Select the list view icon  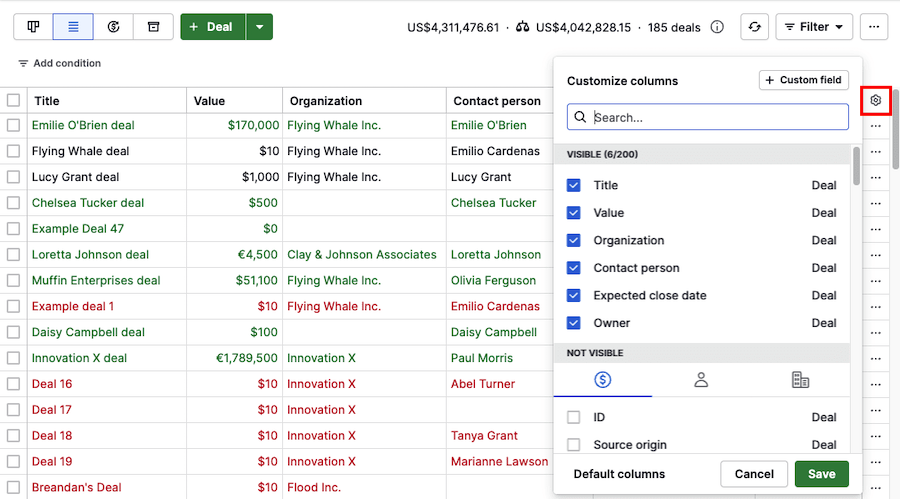tap(73, 27)
